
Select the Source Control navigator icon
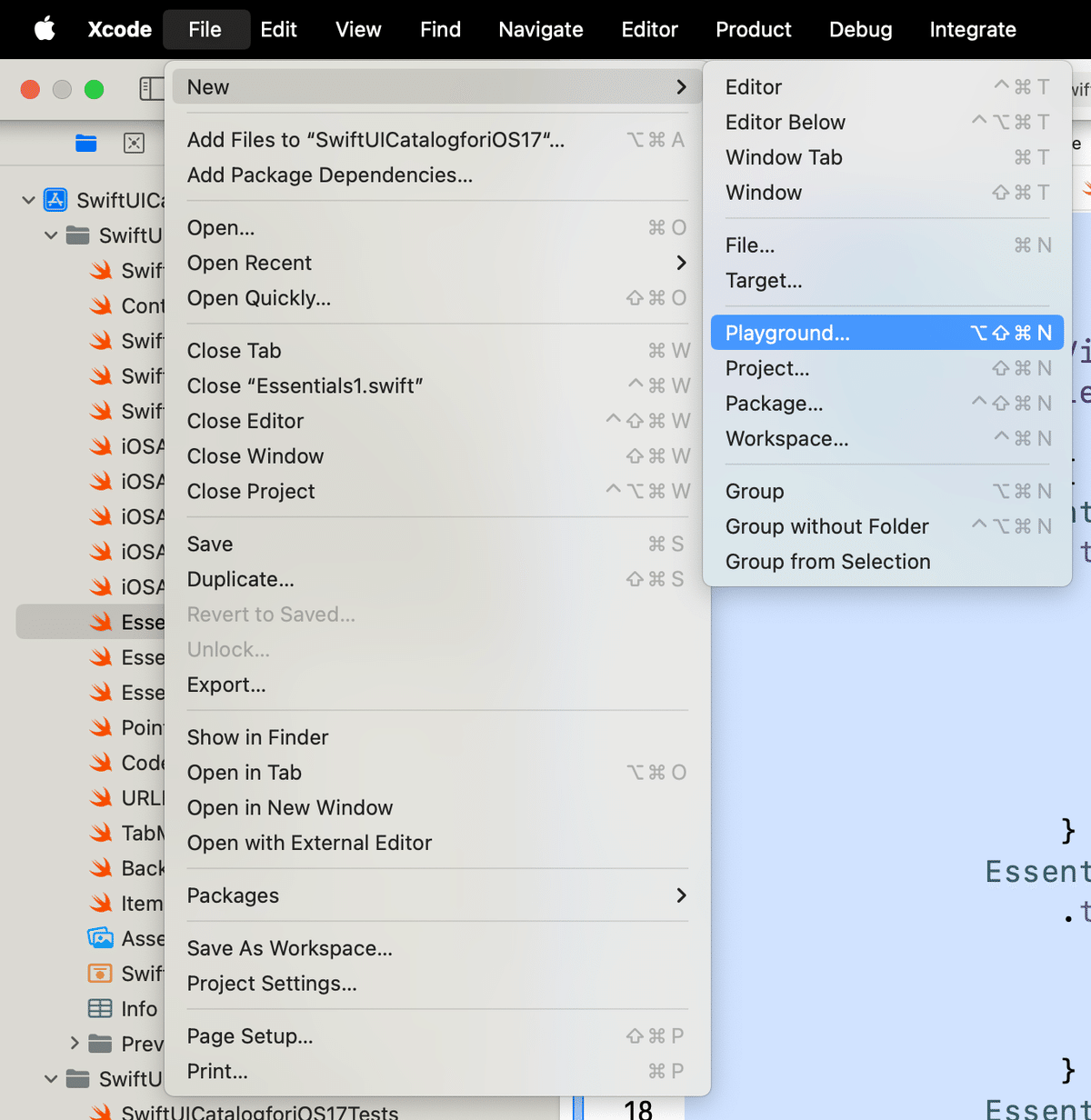pos(134,143)
